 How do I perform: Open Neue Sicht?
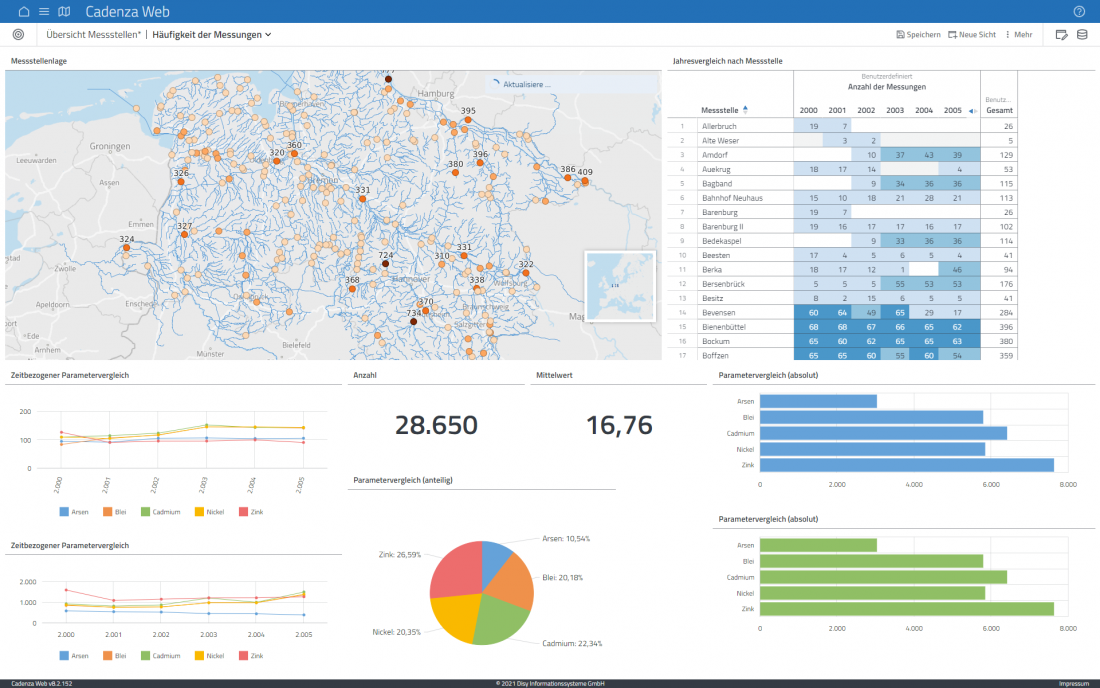970,34
